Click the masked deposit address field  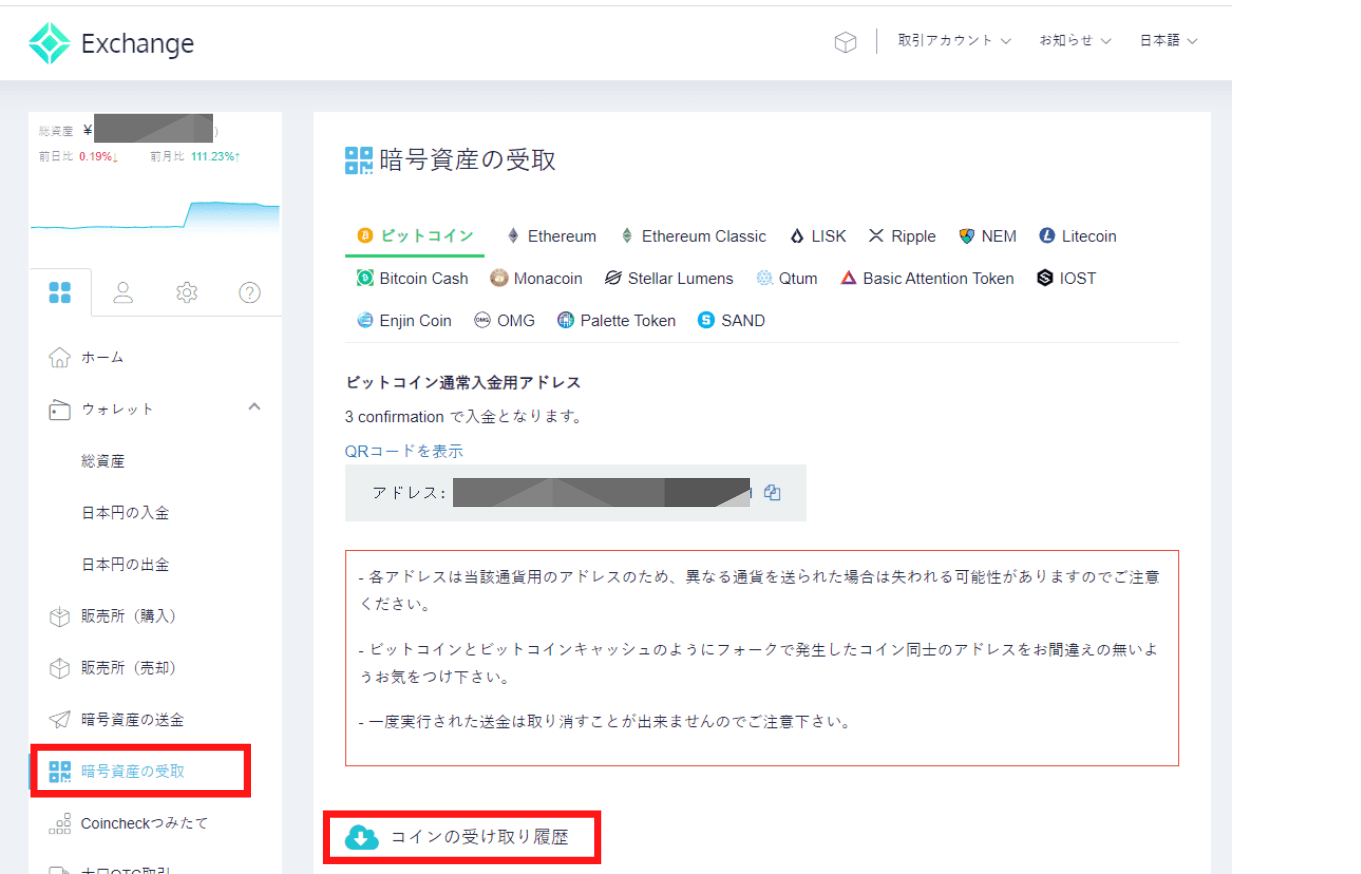tap(601, 492)
